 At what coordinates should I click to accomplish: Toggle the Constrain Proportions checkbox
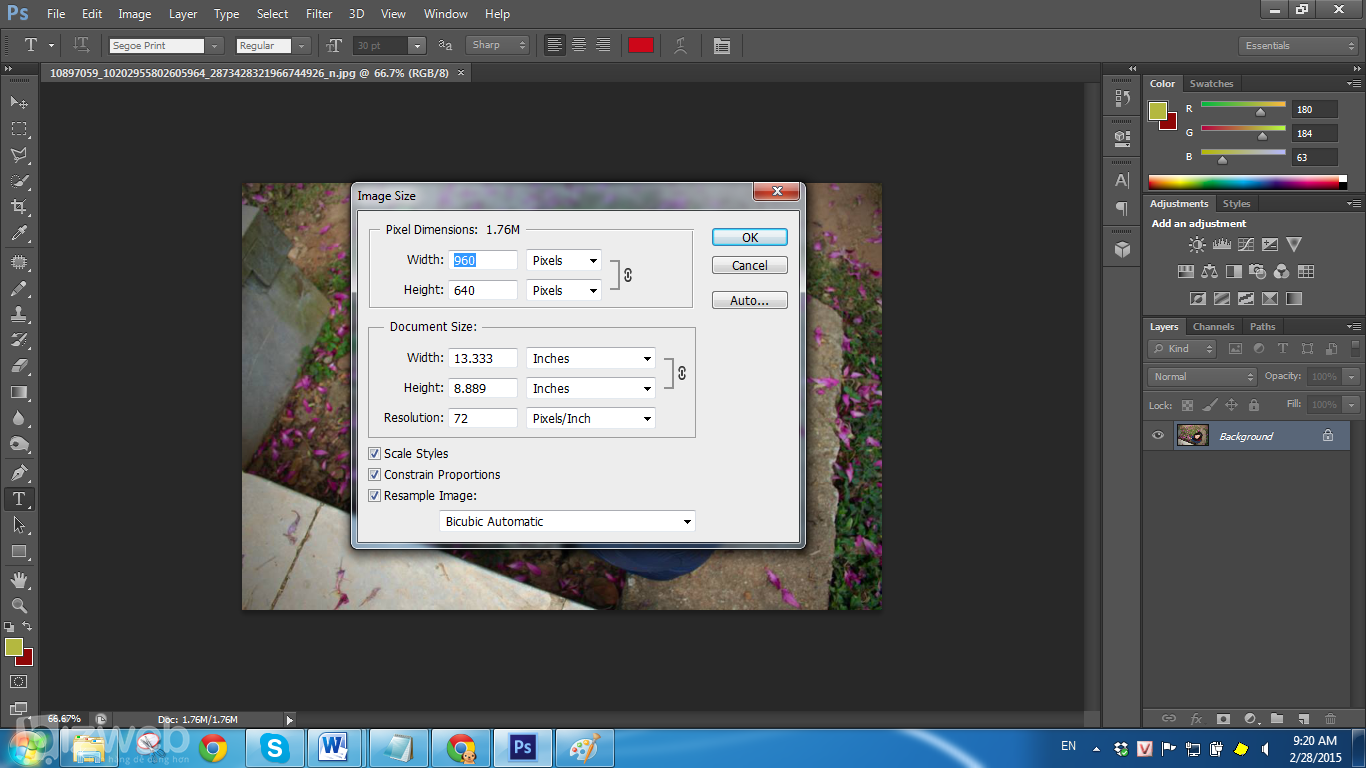(x=375, y=475)
